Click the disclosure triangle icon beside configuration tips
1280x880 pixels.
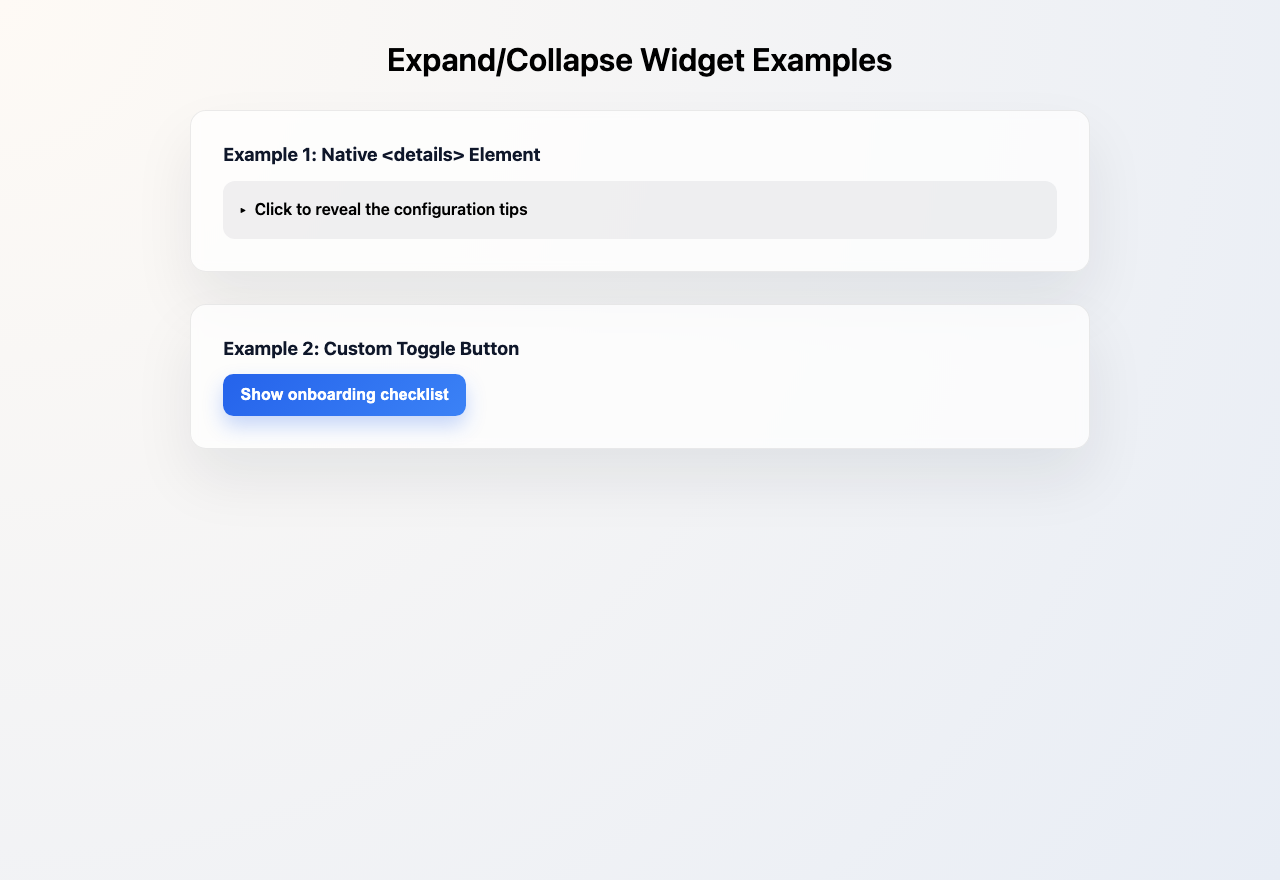(242, 210)
